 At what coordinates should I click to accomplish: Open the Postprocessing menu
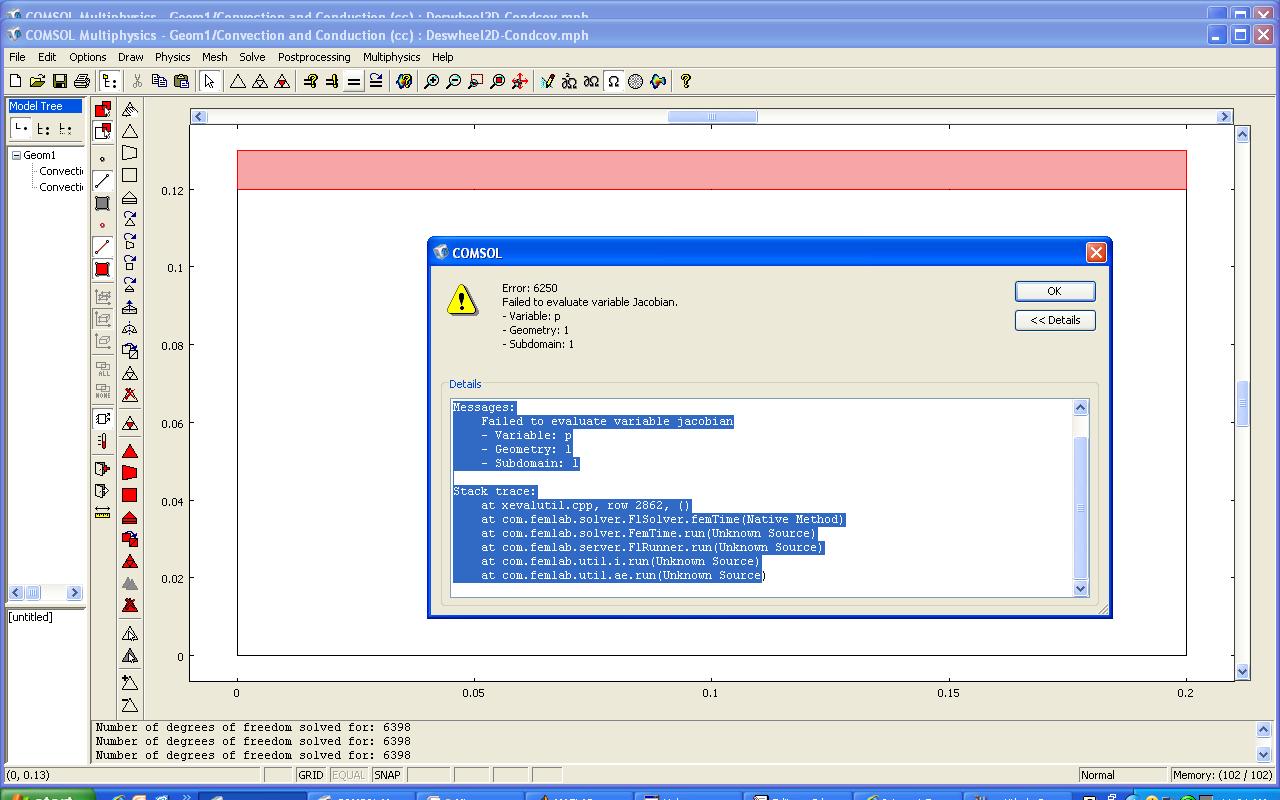[314, 57]
